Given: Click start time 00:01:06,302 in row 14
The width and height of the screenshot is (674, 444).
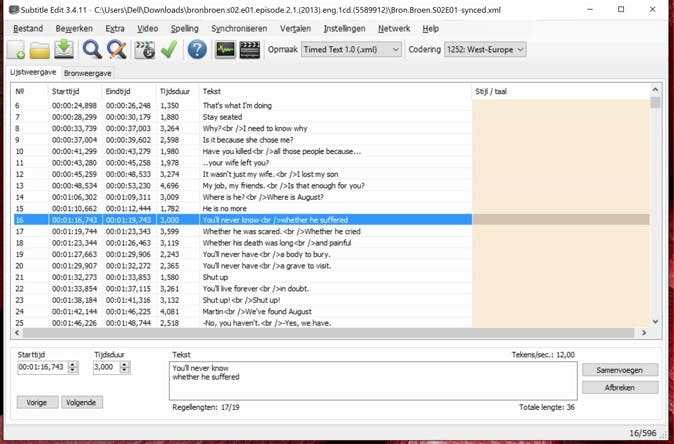Looking at the screenshot, I should click(74, 197).
